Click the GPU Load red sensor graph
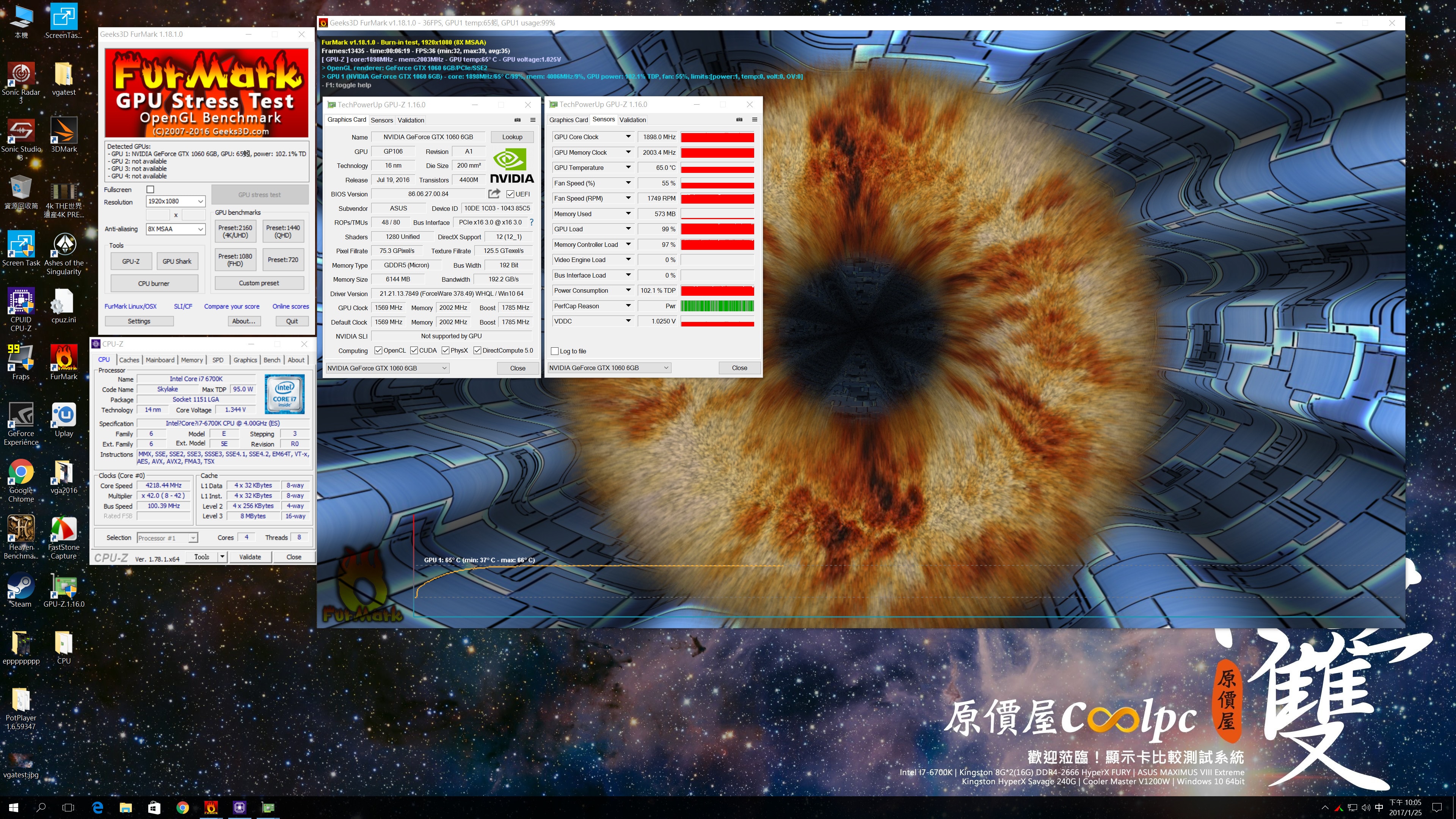1456x819 pixels. [717, 229]
